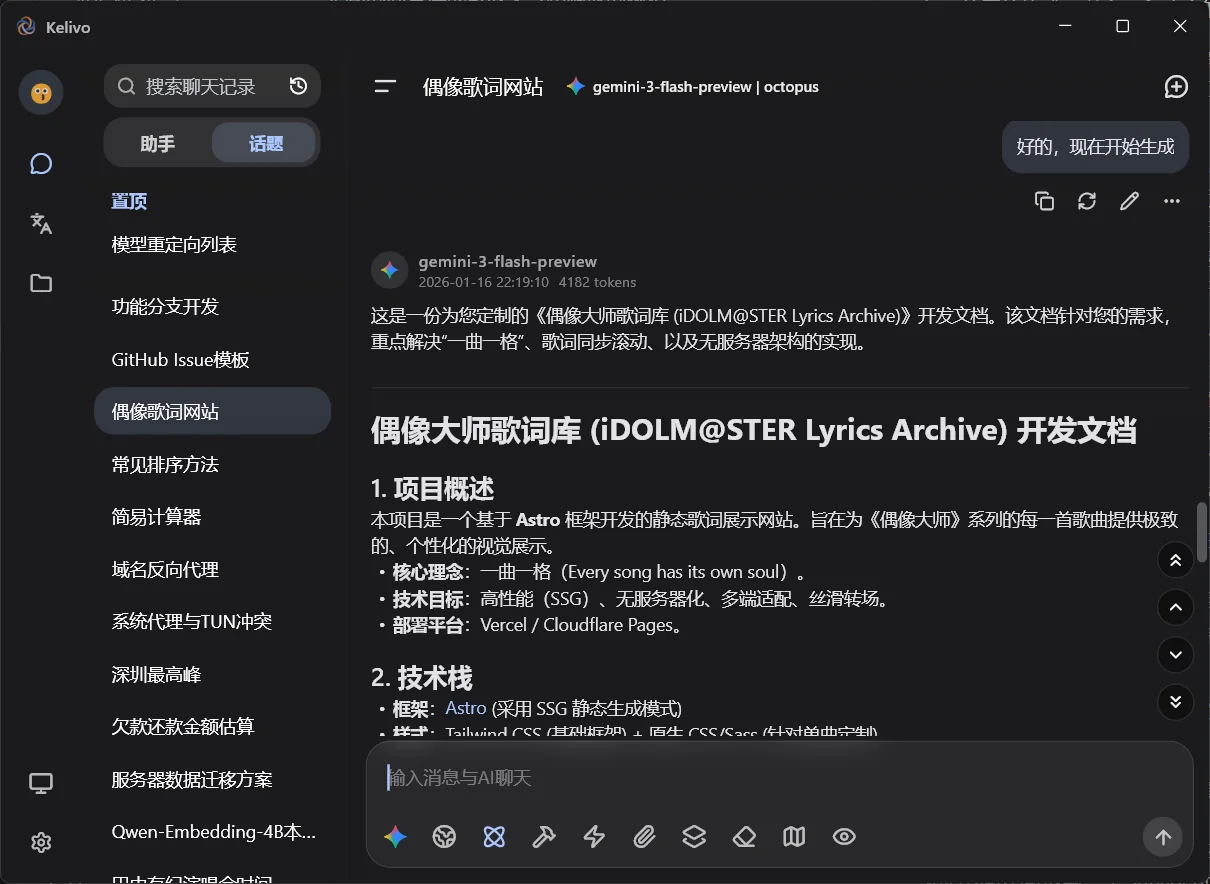The image size is (1210, 884).
Task: Open the Astro hyperlink in 技术栈 section
Action: point(465,708)
